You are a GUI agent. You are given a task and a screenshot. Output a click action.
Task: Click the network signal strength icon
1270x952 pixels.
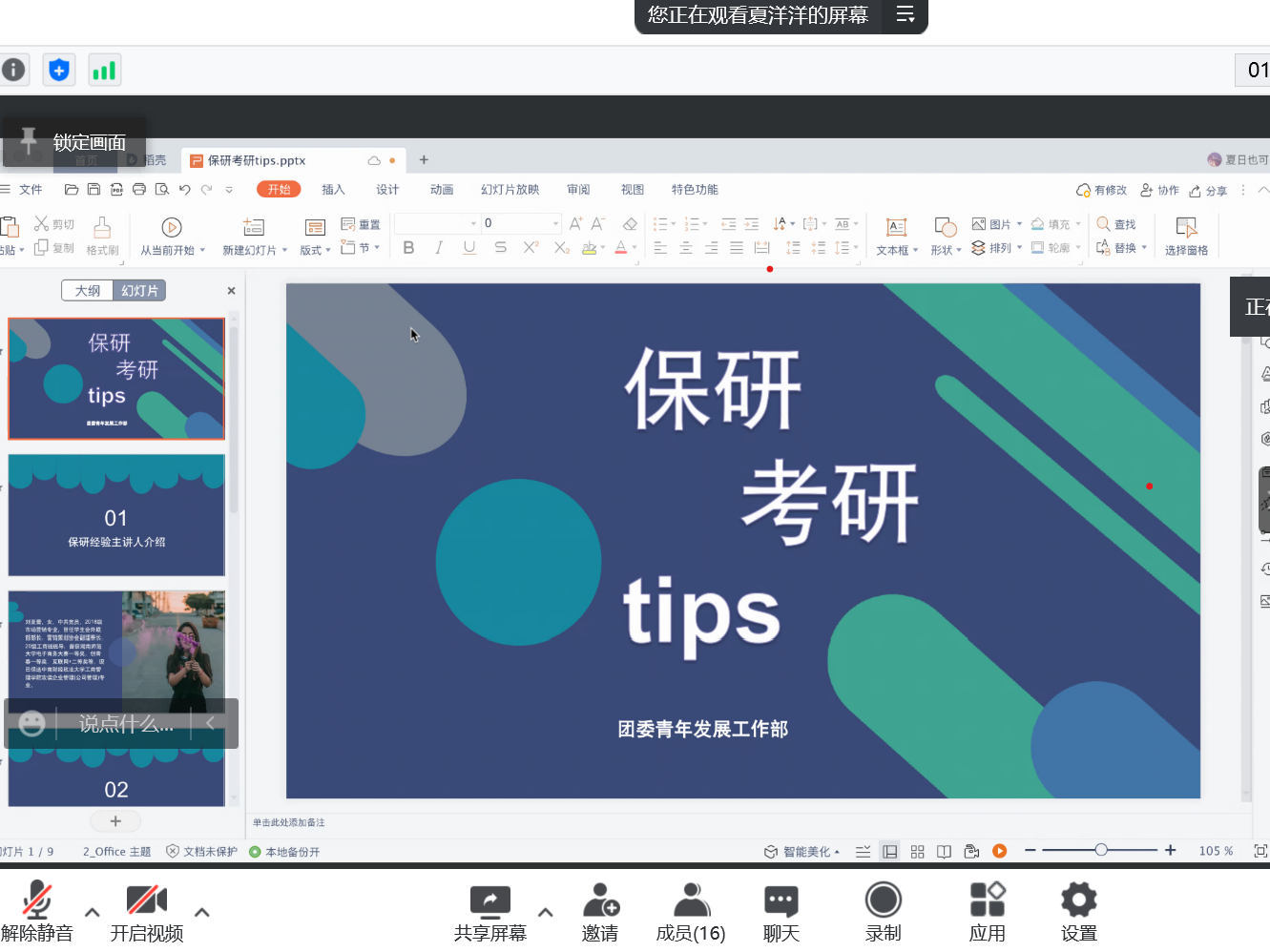[x=104, y=70]
